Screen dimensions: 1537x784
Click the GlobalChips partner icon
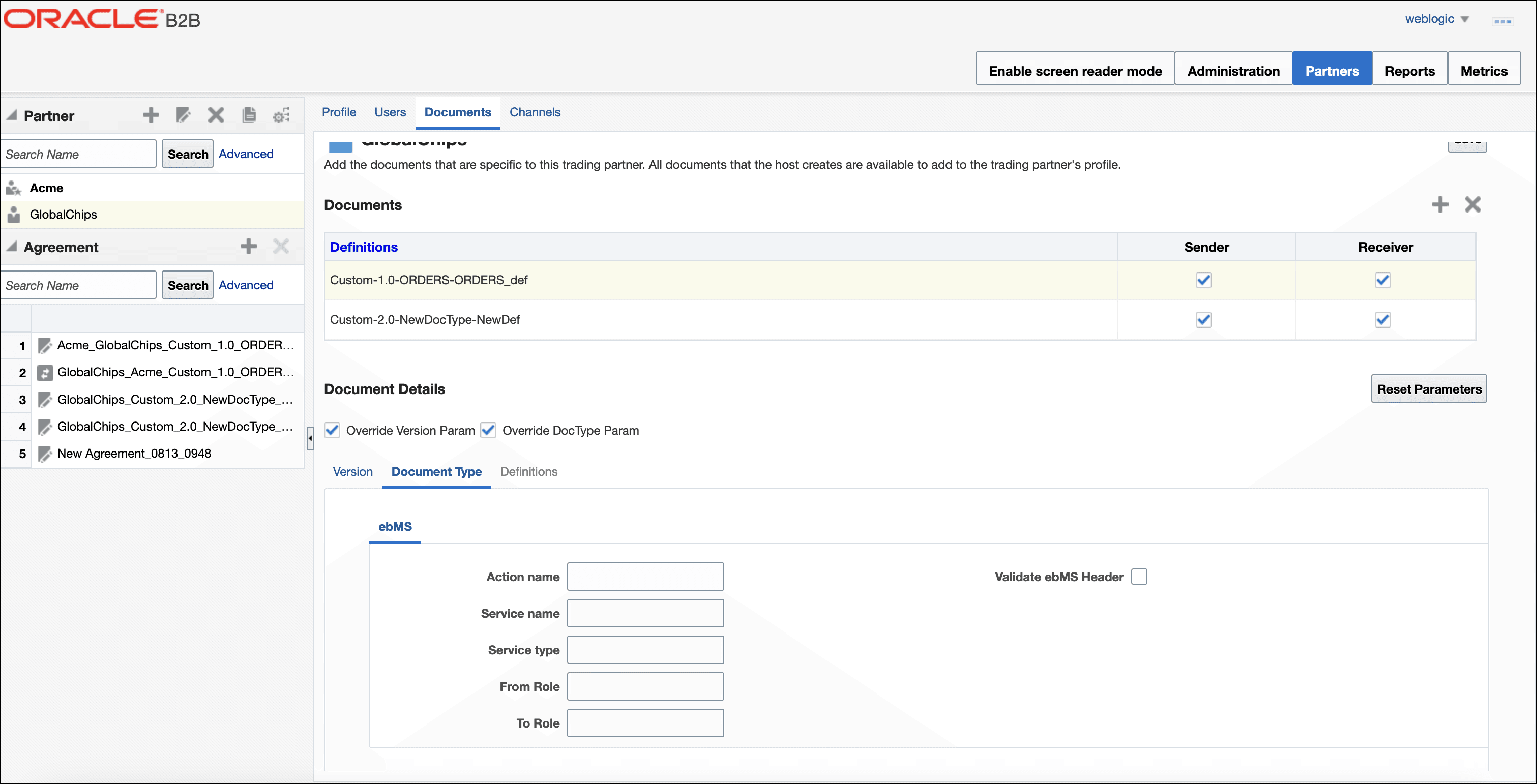(x=13, y=214)
